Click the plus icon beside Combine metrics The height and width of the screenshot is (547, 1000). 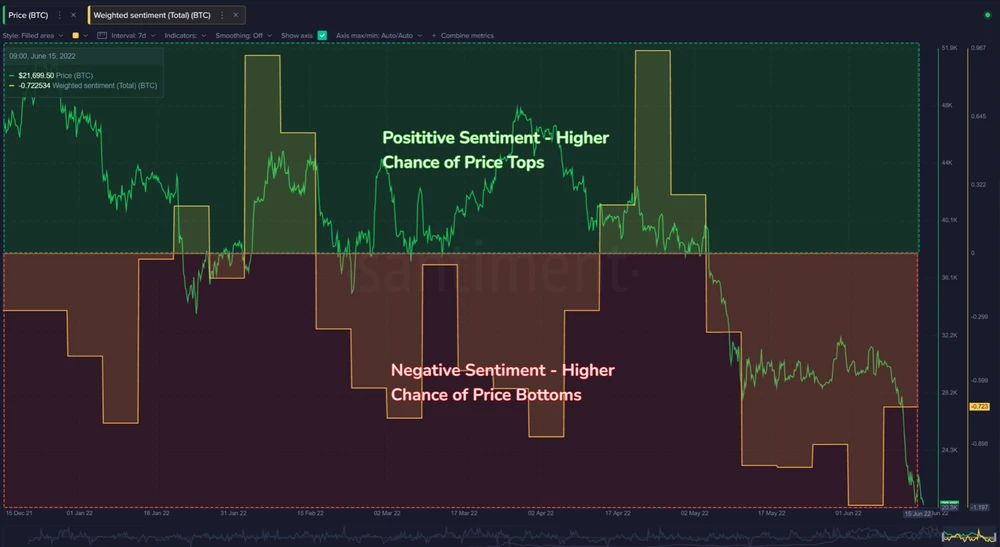click(x=434, y=36)
